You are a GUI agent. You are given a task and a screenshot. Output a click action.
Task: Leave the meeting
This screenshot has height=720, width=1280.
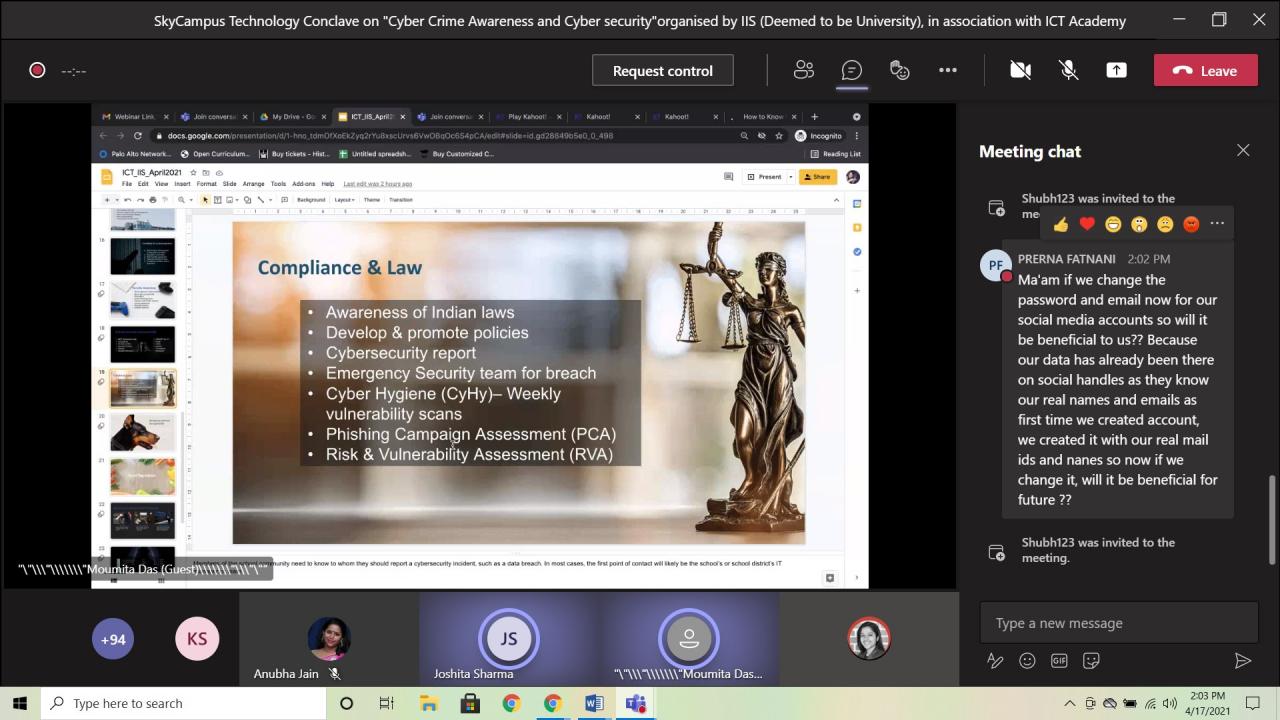(x=1205, y=70)
